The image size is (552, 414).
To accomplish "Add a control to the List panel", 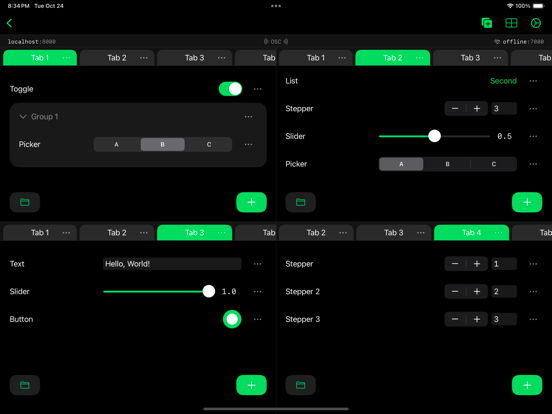I will 527,202.
